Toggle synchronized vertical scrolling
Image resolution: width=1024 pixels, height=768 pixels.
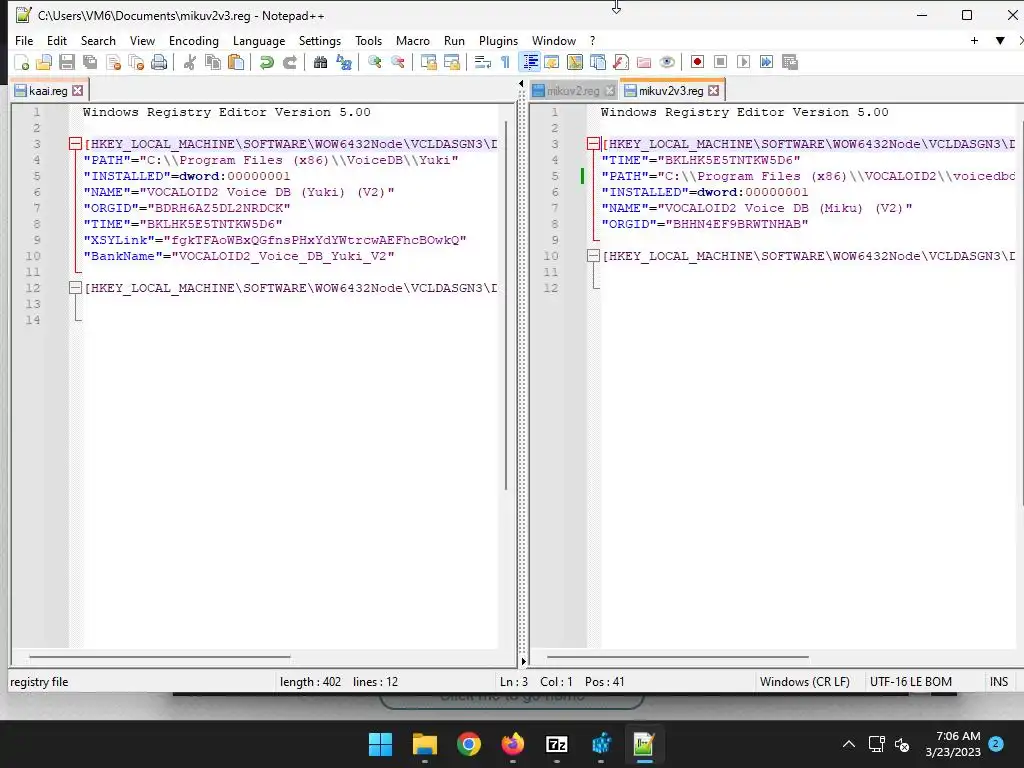(428, 62)
